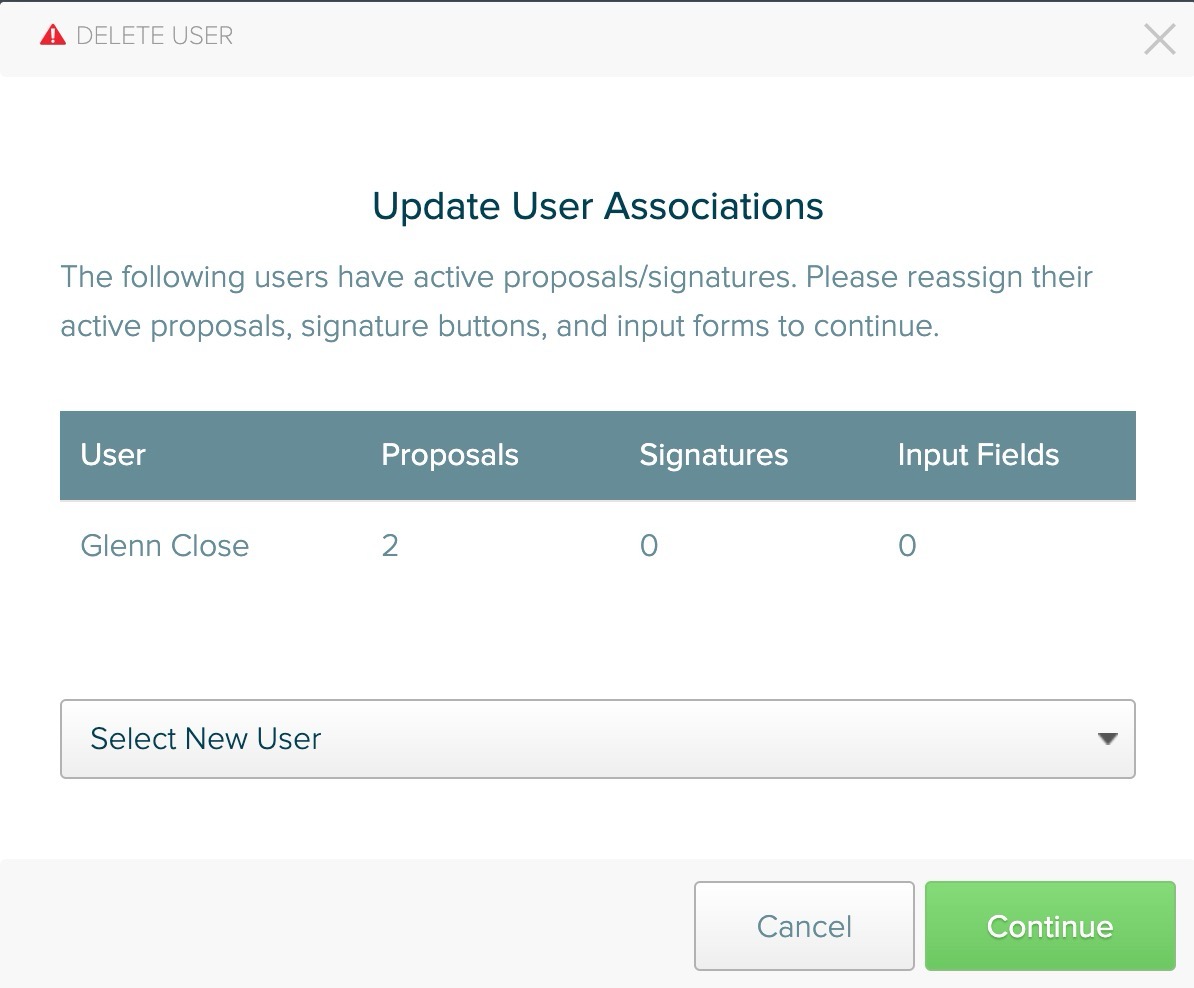Close the Delete User dialog
Image resolution: width=1194 pixels, height=988 pixels.
1159,39
